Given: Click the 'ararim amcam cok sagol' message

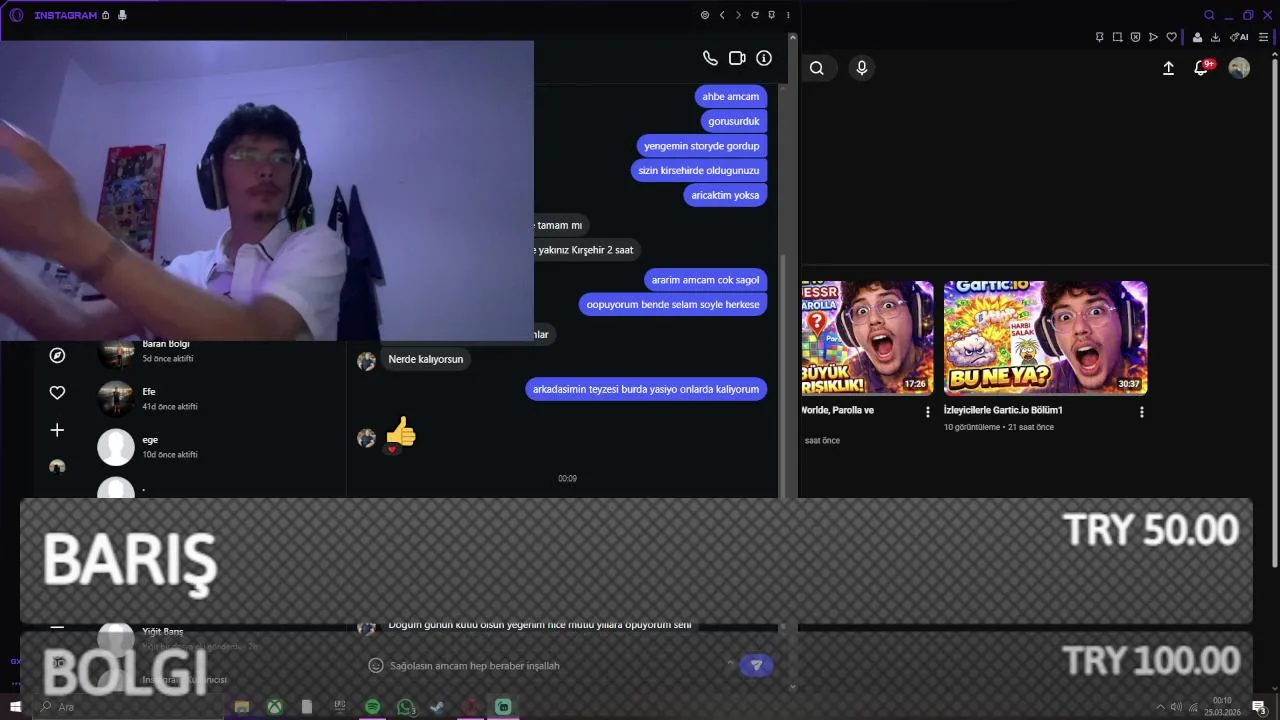Looking at the screenshot, I should coord(705,280).
